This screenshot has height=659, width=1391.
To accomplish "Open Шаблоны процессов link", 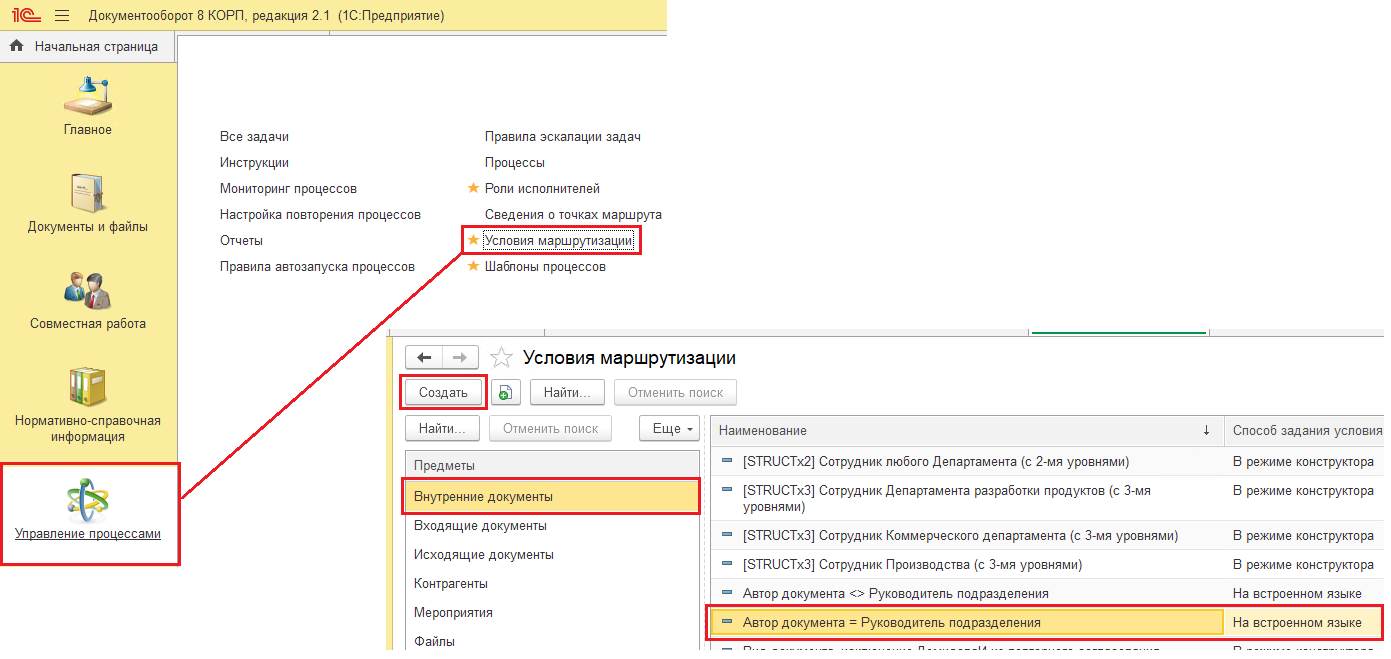I will 545,266.
